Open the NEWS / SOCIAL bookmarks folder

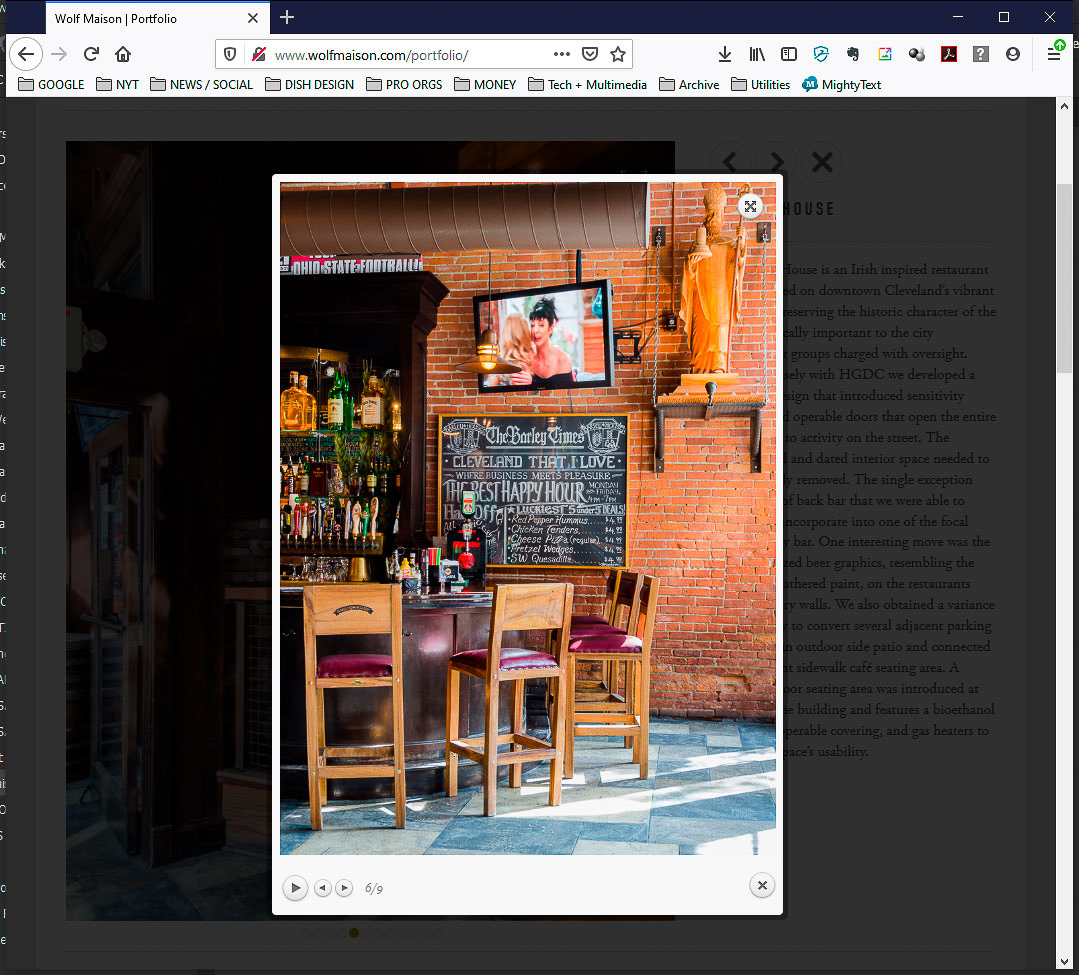point(201,85)
